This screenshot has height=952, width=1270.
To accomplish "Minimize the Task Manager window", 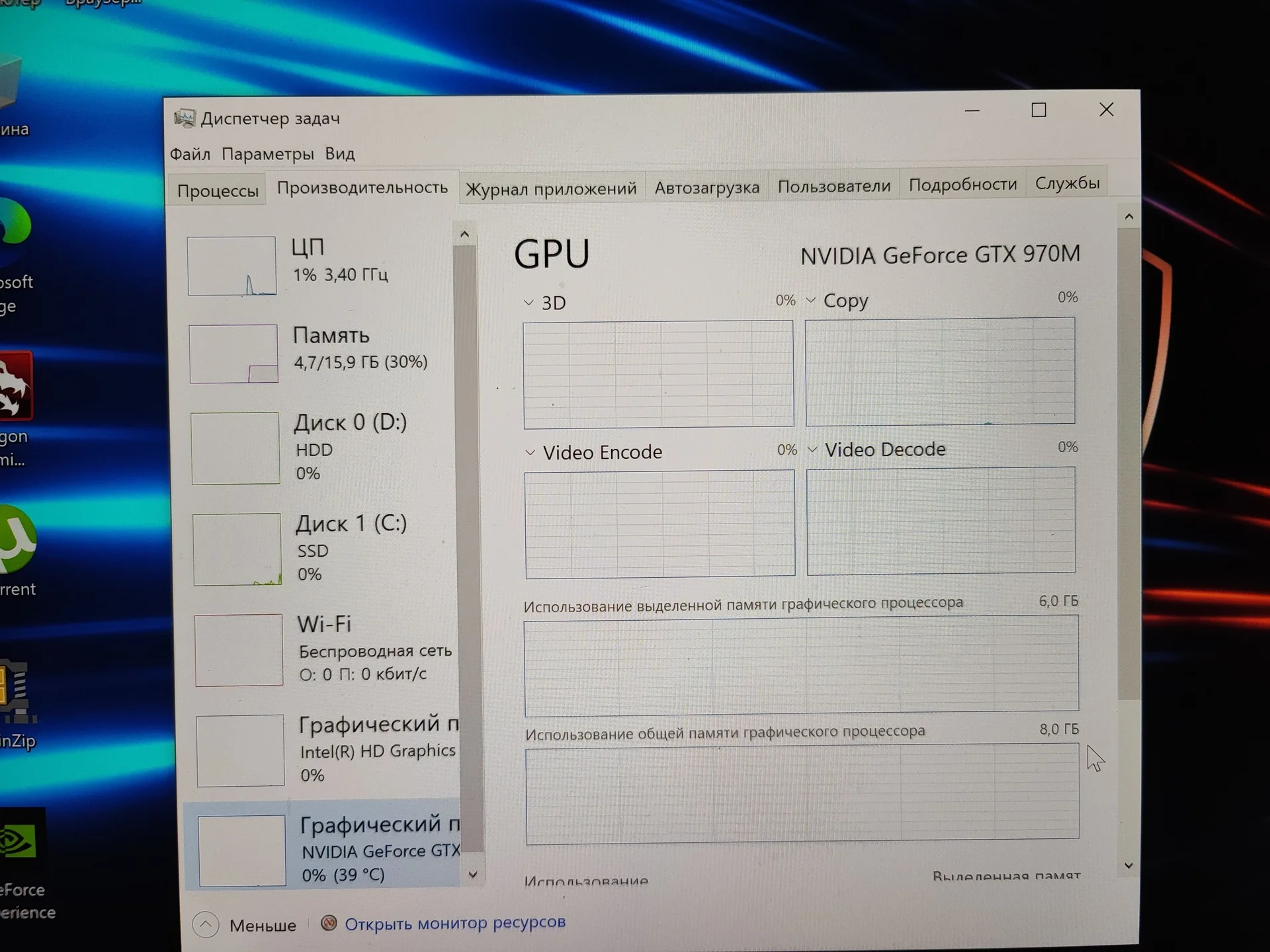I will [972, 110].
